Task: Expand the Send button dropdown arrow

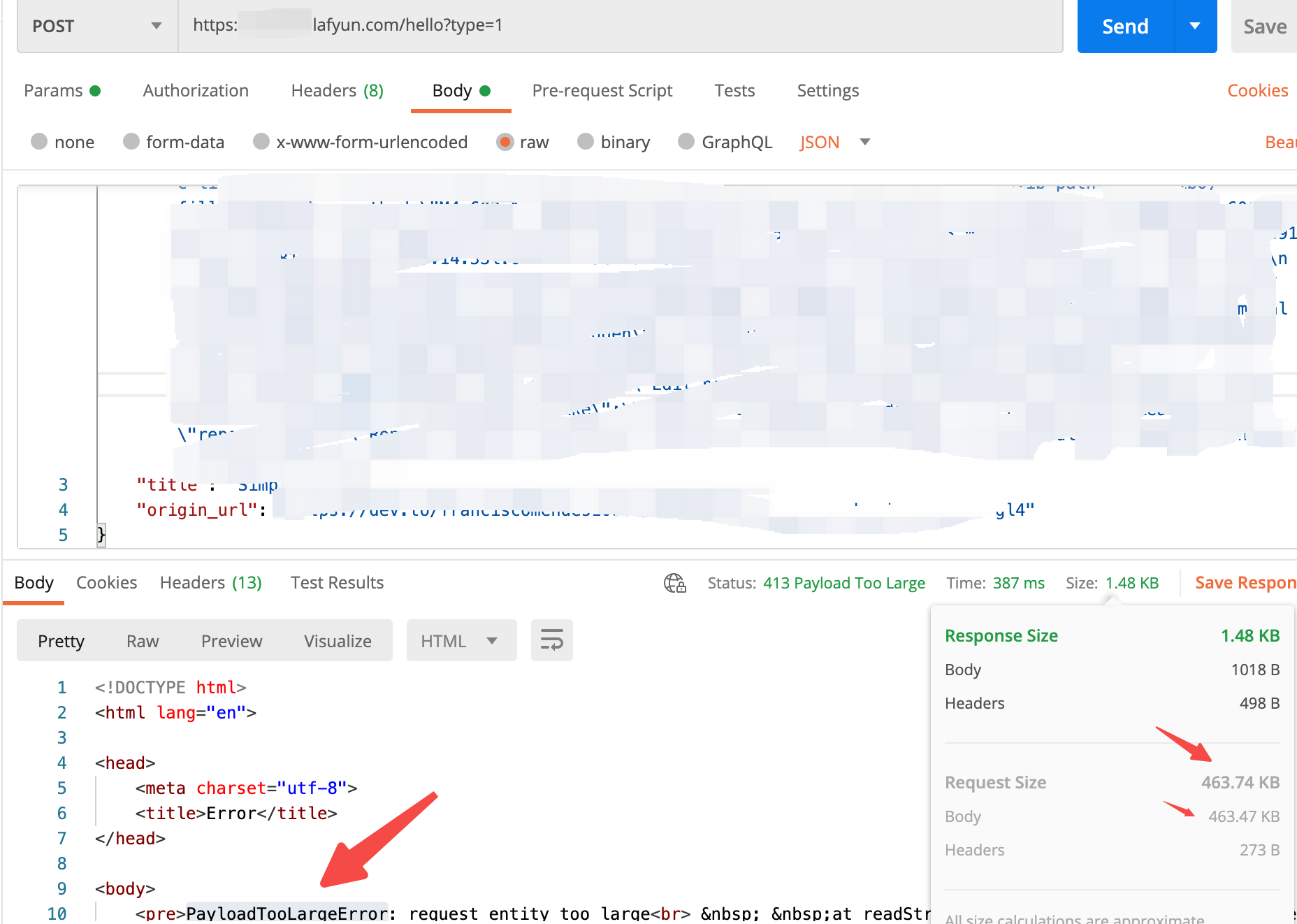Action: (x=1196, y=26)
